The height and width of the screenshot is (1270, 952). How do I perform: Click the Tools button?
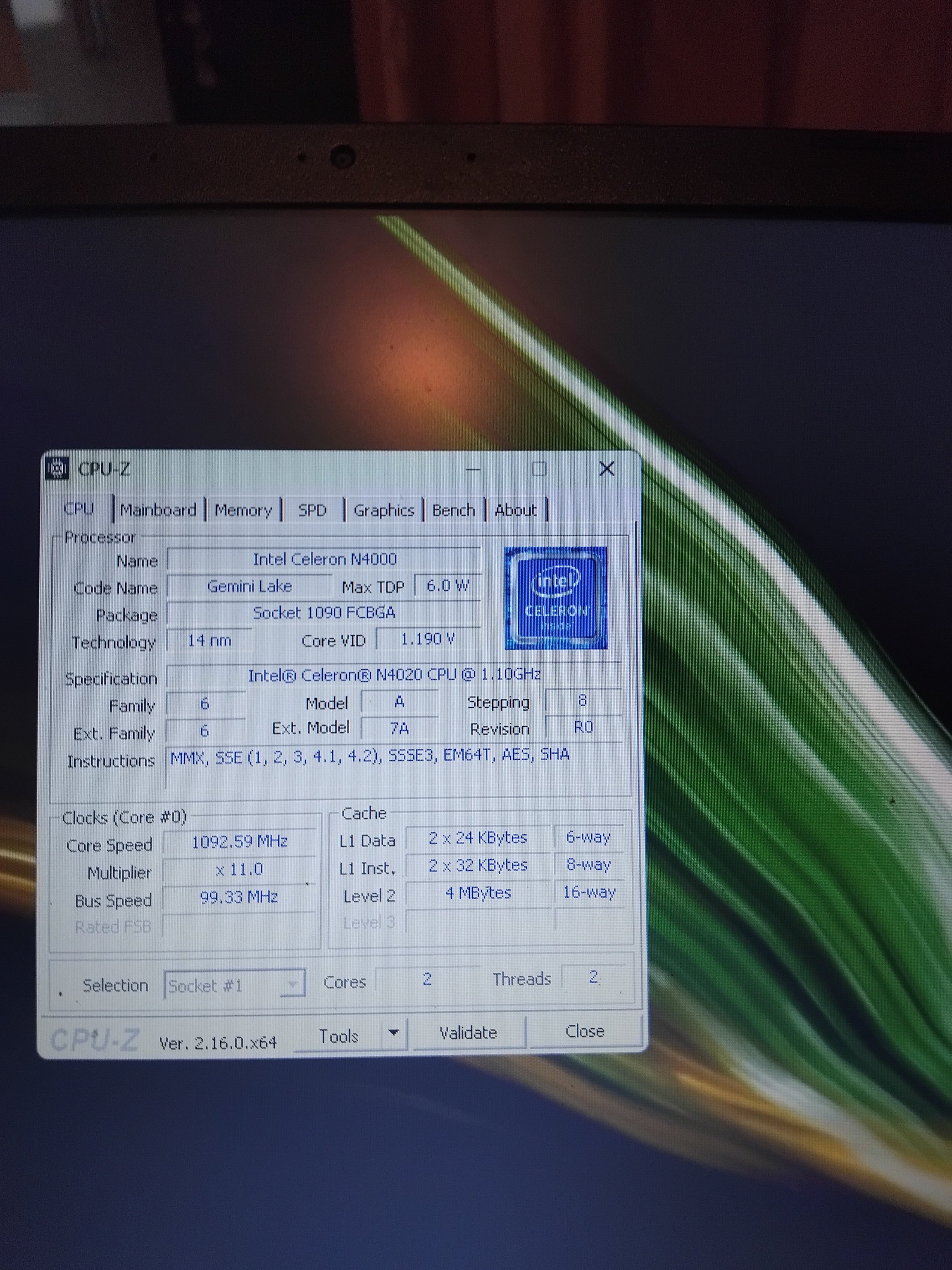tap(338, 1036)
